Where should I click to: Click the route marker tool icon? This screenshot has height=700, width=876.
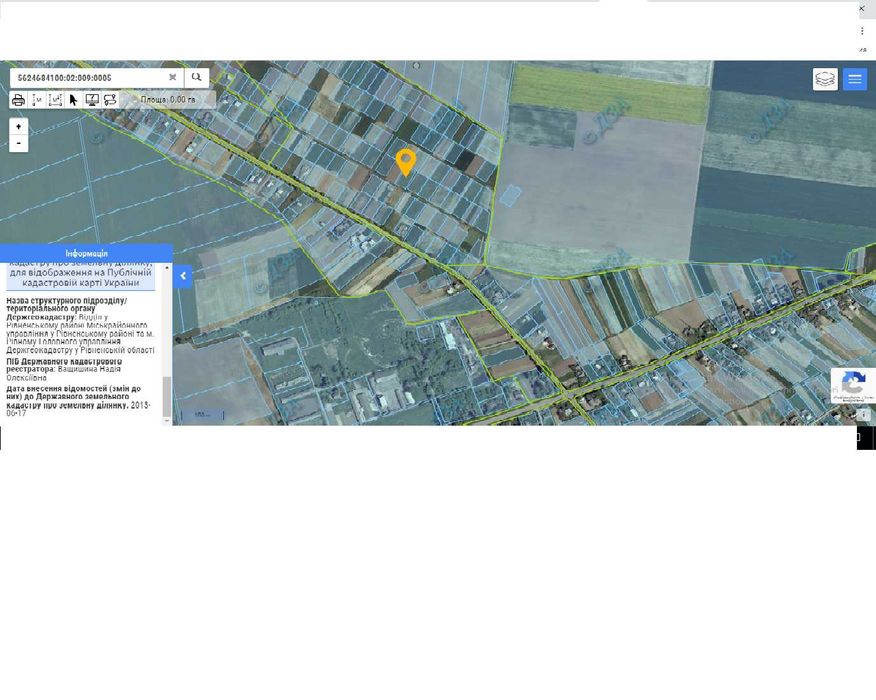[x=110, y=100]
